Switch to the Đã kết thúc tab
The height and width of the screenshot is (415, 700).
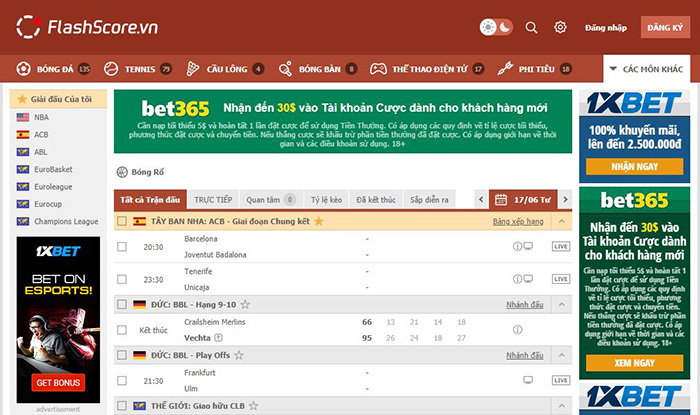pyautogui.click(x=376, y=200)
